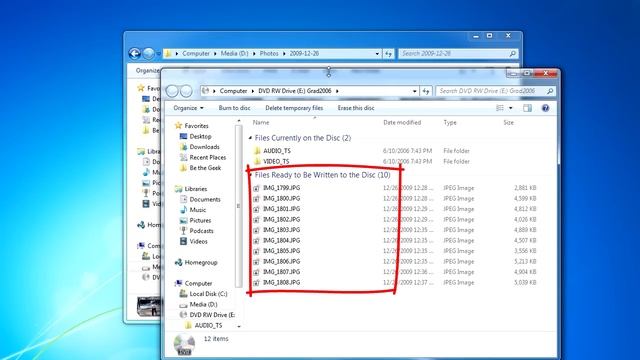The width and height of the screenshot is (640, 360).
Task: Collapse Files Ready to Be Written group
Action: click(x=250, y=175)
